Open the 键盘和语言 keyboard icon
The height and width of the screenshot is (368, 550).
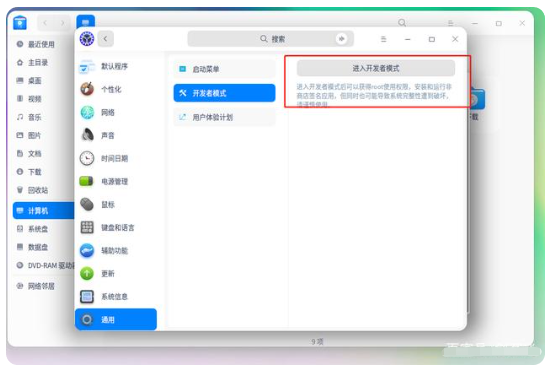point(87,227)
